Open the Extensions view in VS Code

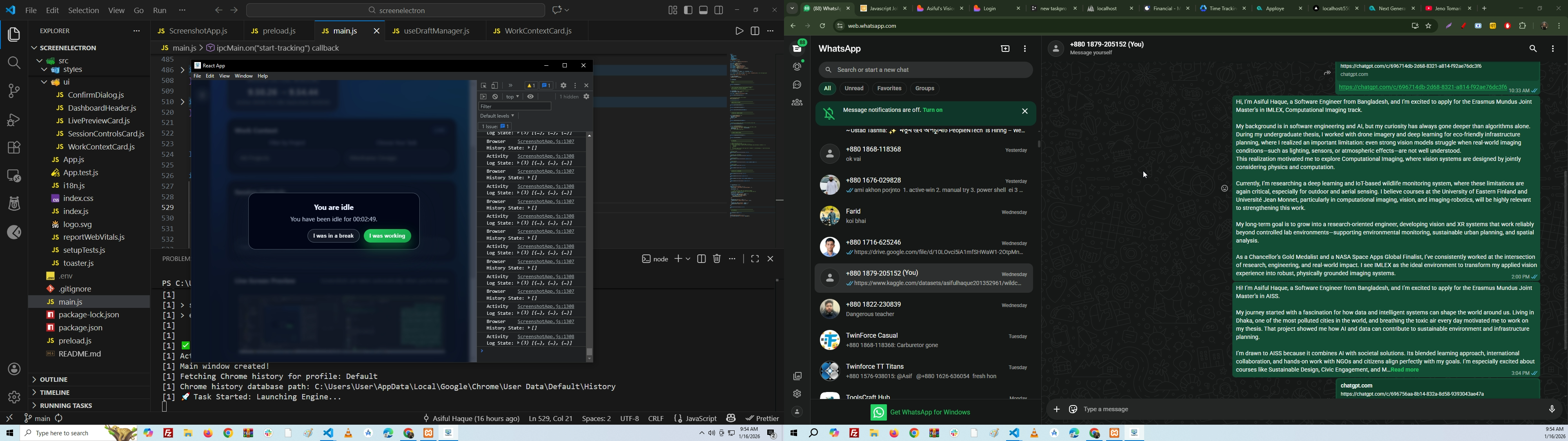coord(13,147)
